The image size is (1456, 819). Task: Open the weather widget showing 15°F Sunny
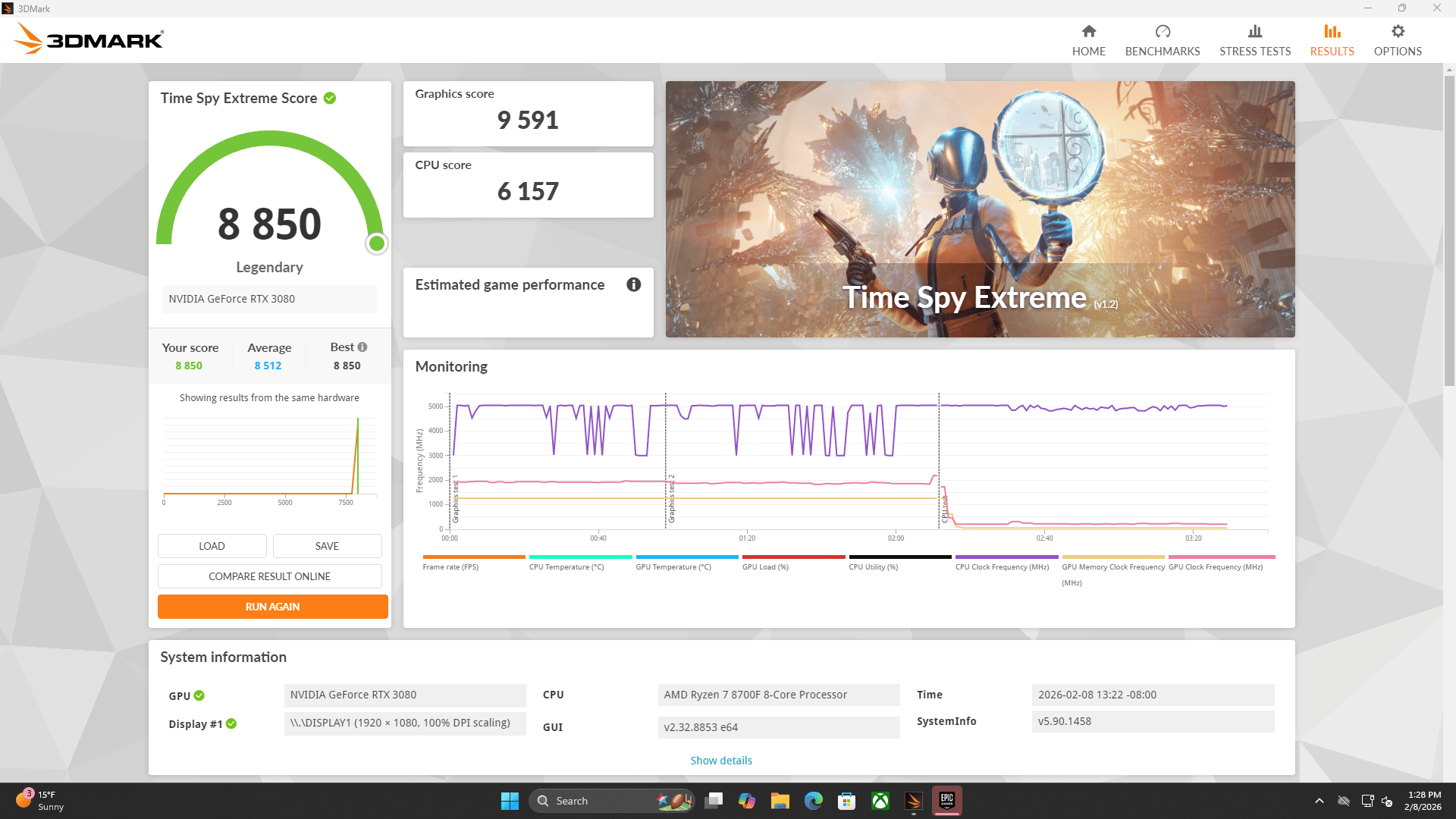[x=41, y=800]
